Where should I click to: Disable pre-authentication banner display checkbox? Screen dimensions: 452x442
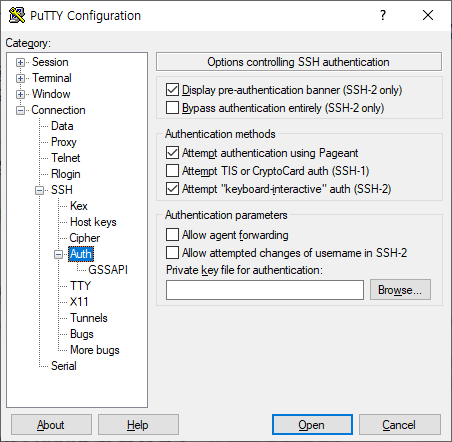point(172,90)
